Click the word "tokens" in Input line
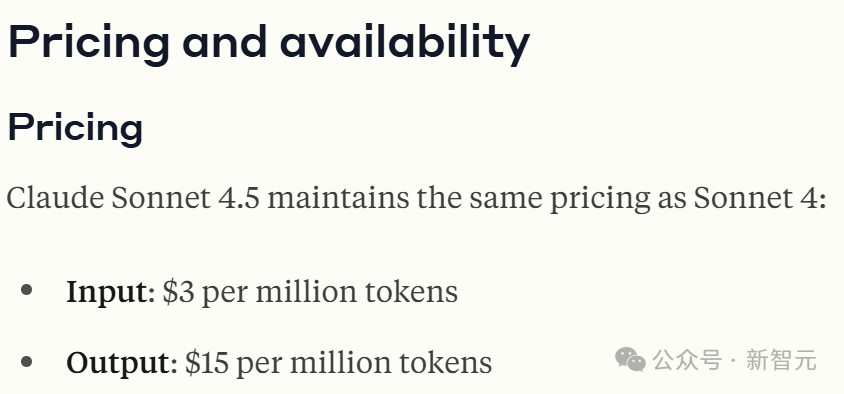This screenshot has height=394, width=844. click(x=412, y=292)
